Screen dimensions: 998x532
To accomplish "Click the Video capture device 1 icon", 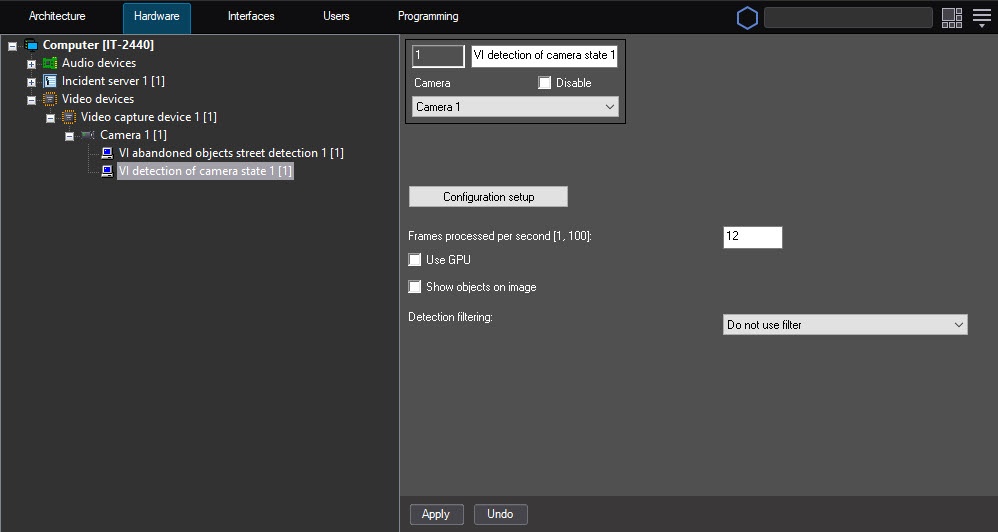I will (x=69, y=117).
